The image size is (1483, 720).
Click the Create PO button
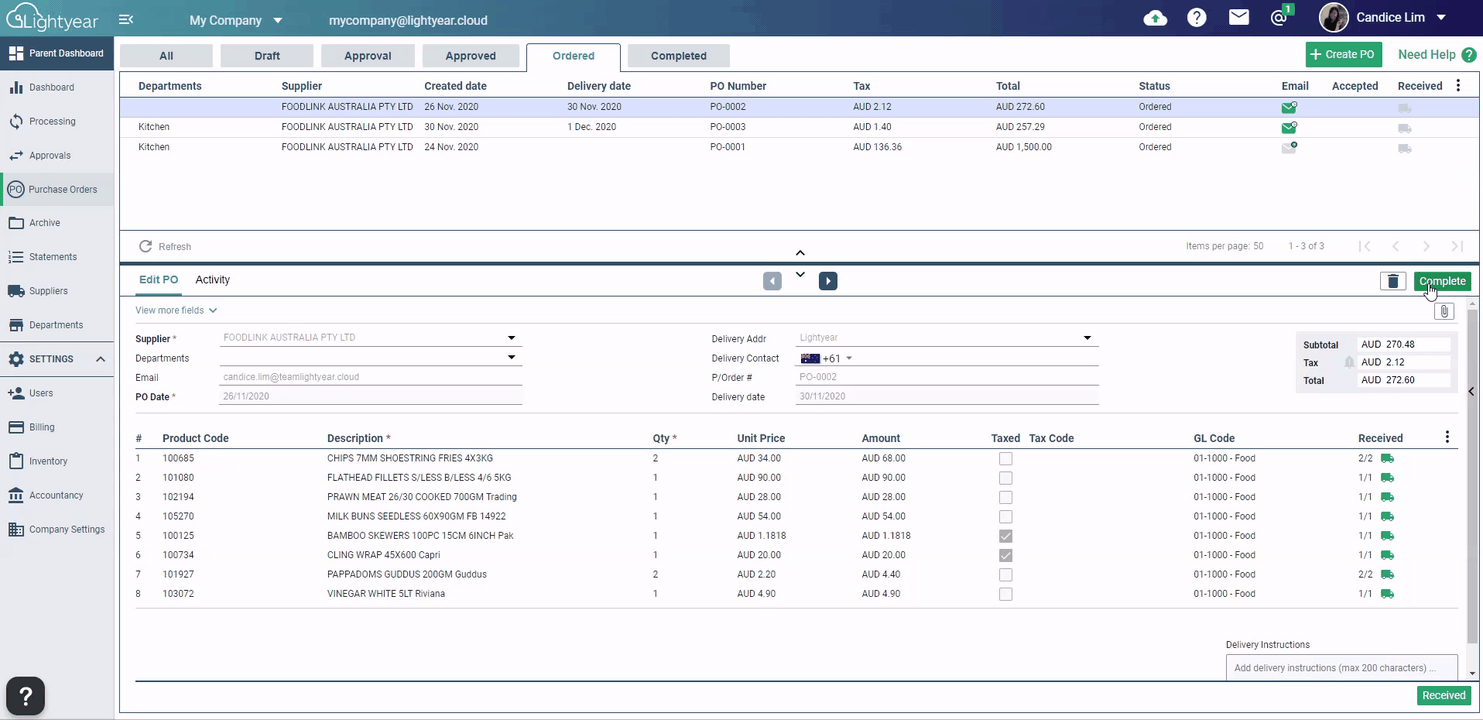point(1343,55)
